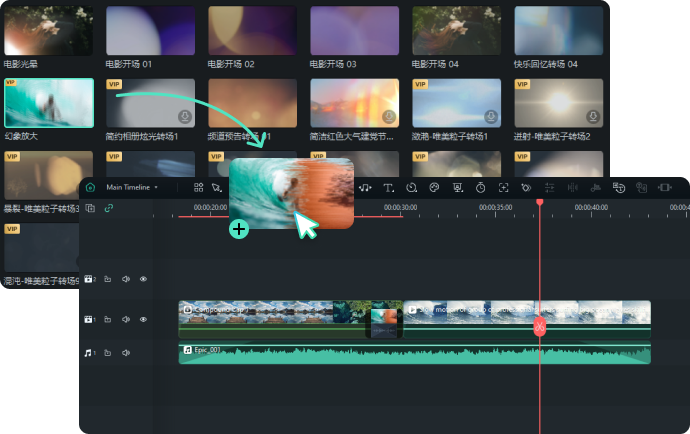Click the red playhead handle on ruler
Image resolution: width=690 pixels, height=434 pixels.
click(539, 202)
